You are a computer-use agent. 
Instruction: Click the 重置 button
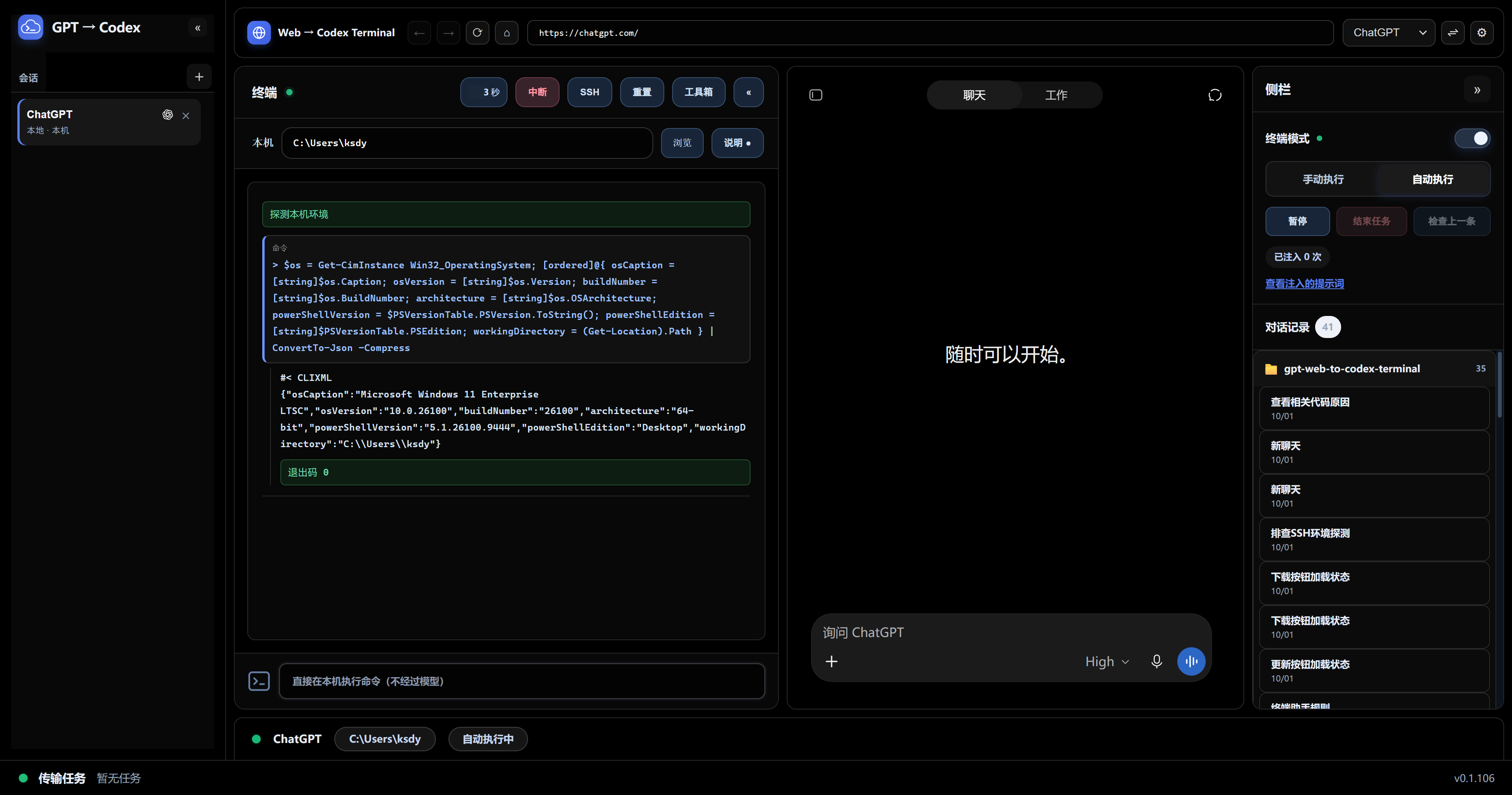pyautogui.click(x=642, y=92)
